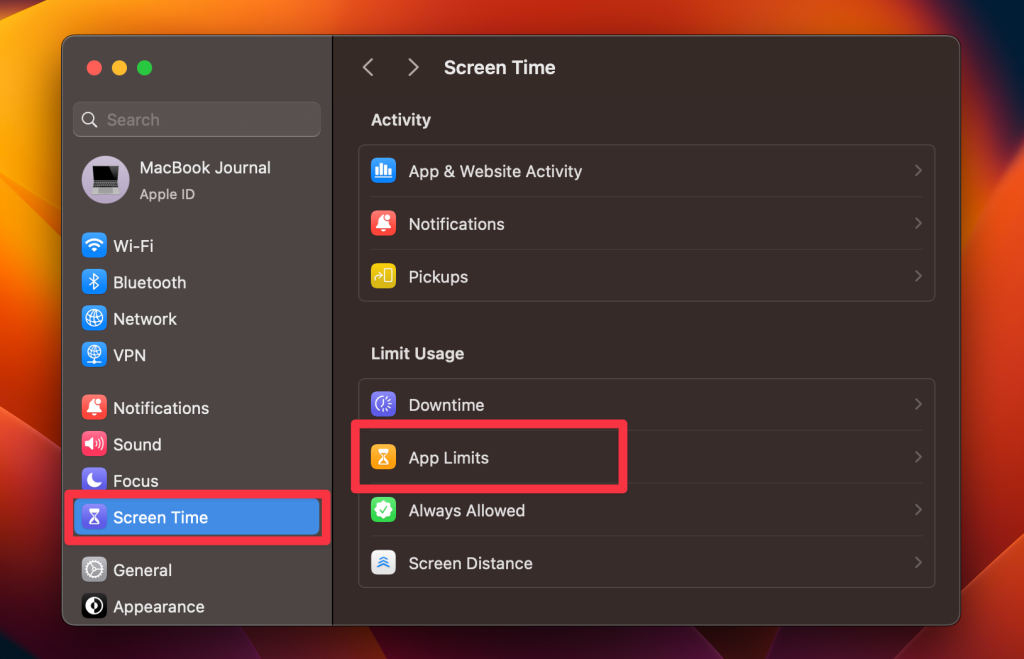This screenshot has height=659, width=1024.
Task: Open Always Allowed settings
Action: click(x=647, y=510)
